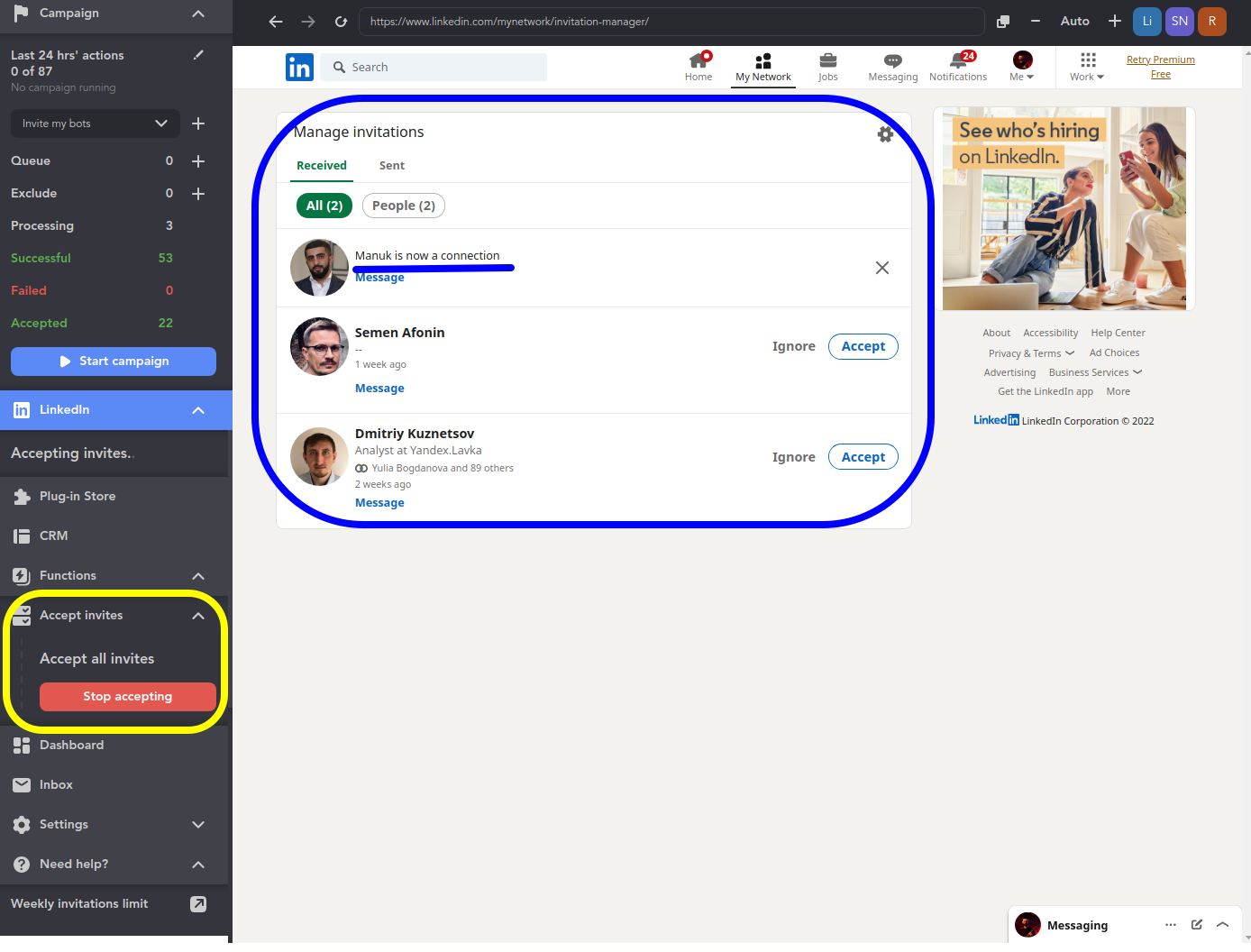Viewport: 1251px width, 952px height.
Task: Message Dmitriy Kuznetsov
Action: (x=379, y=503)
